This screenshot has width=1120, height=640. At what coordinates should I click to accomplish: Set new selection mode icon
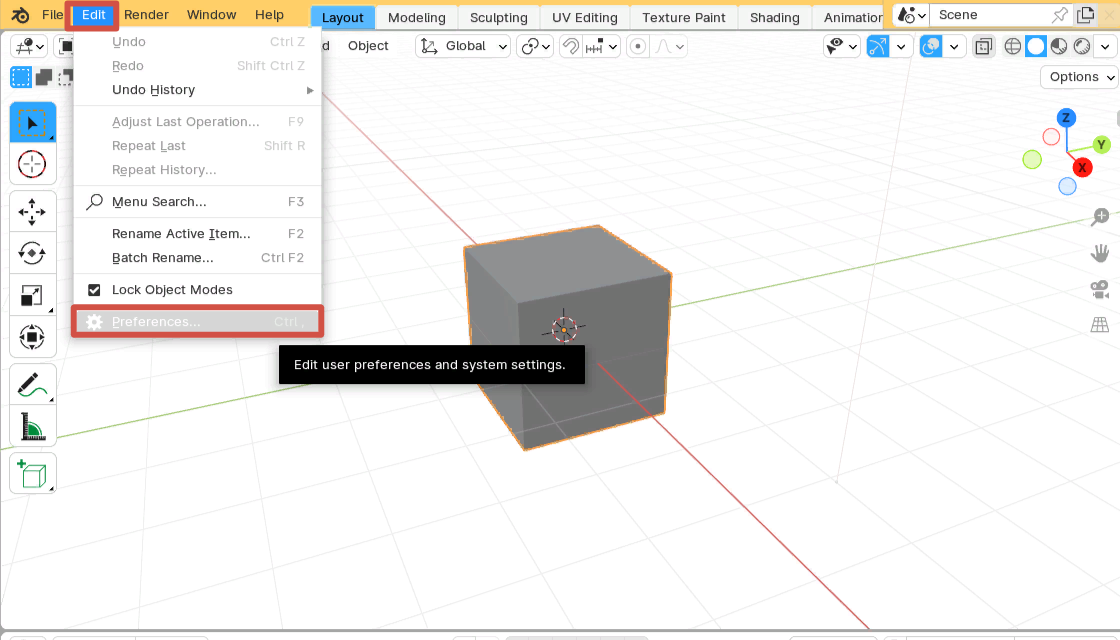pos(21,76)
